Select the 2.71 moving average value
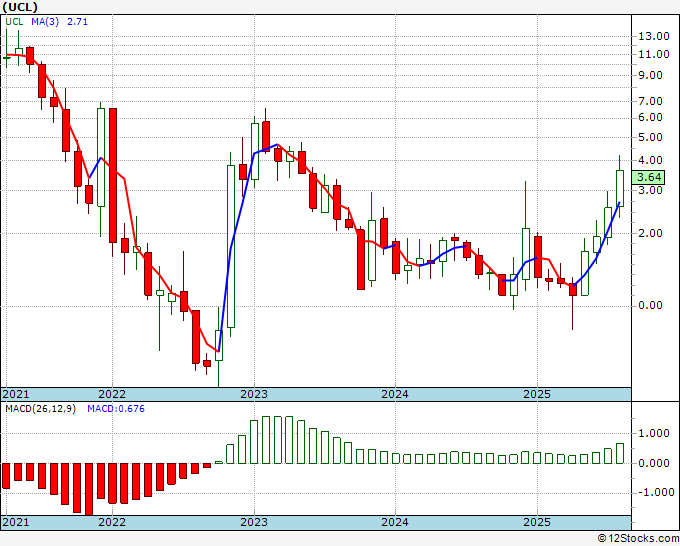Image resolution: width=680 pixels, height=546 pixels. tap(77, 21)
